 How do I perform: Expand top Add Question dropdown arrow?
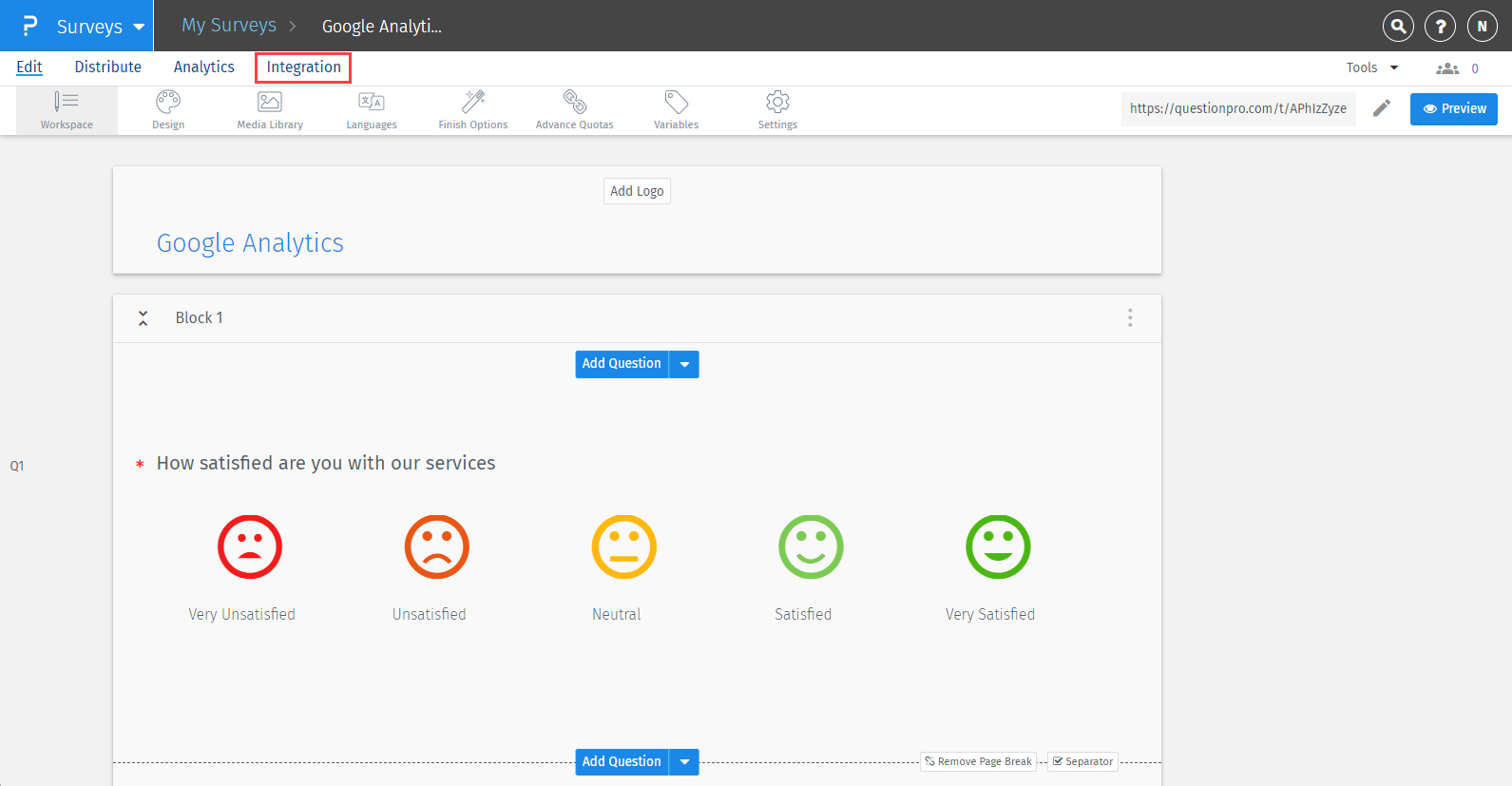click(684, 364)
